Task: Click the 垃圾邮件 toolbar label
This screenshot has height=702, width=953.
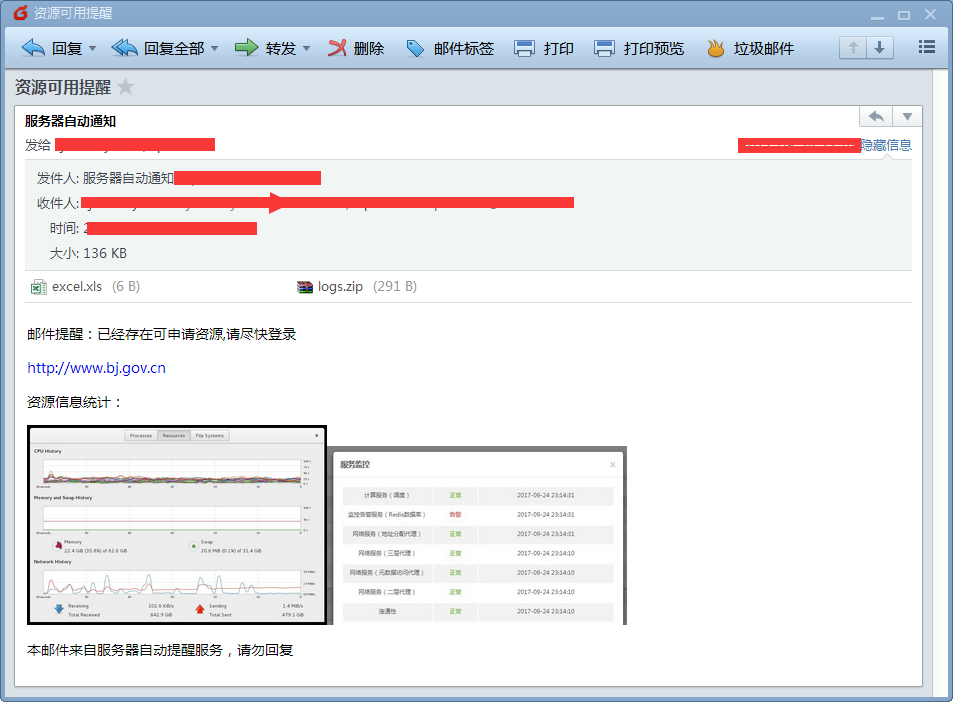Action: pyautogui.click(x=763, y=49)
